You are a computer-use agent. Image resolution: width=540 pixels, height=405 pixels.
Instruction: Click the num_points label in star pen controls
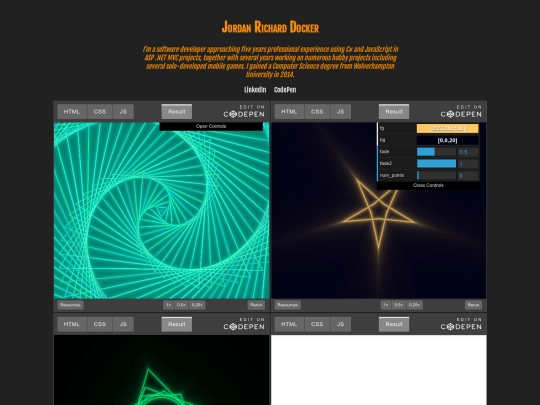(x=392, y=176)
